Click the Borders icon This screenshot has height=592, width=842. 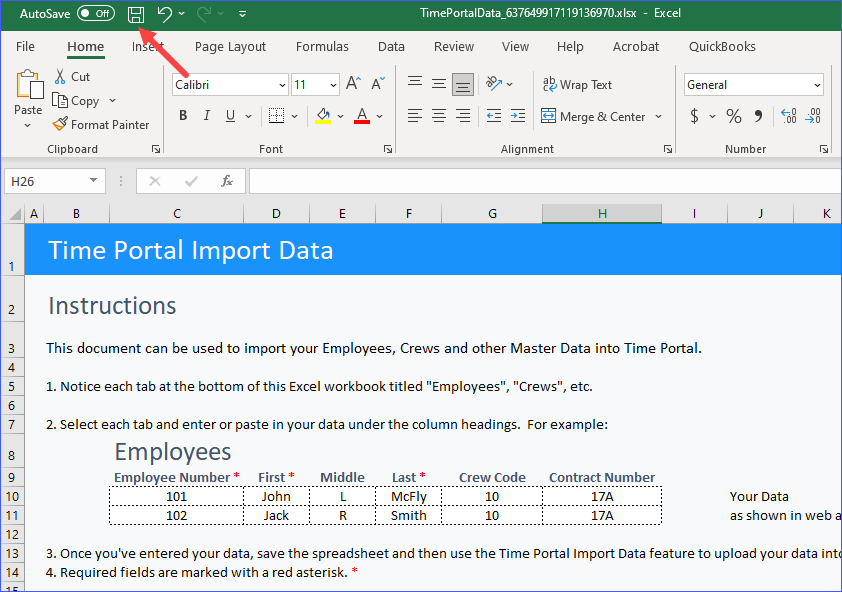pyautogui.click(x=277, y=115)
